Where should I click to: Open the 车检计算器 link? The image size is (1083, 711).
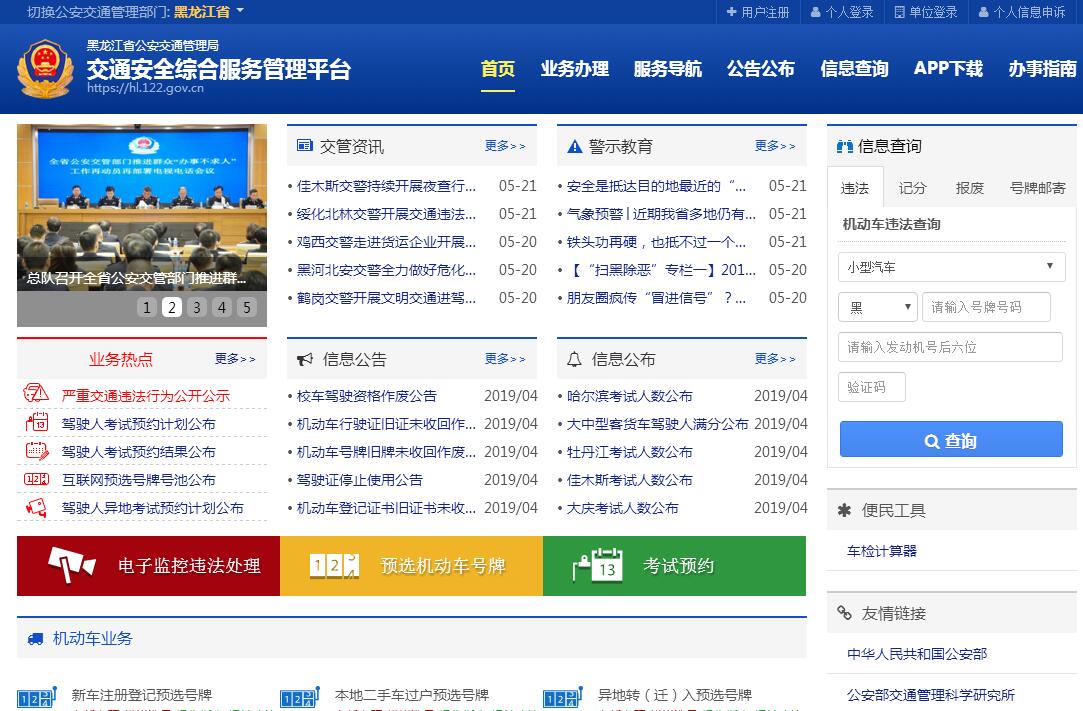tap(881, 550)
